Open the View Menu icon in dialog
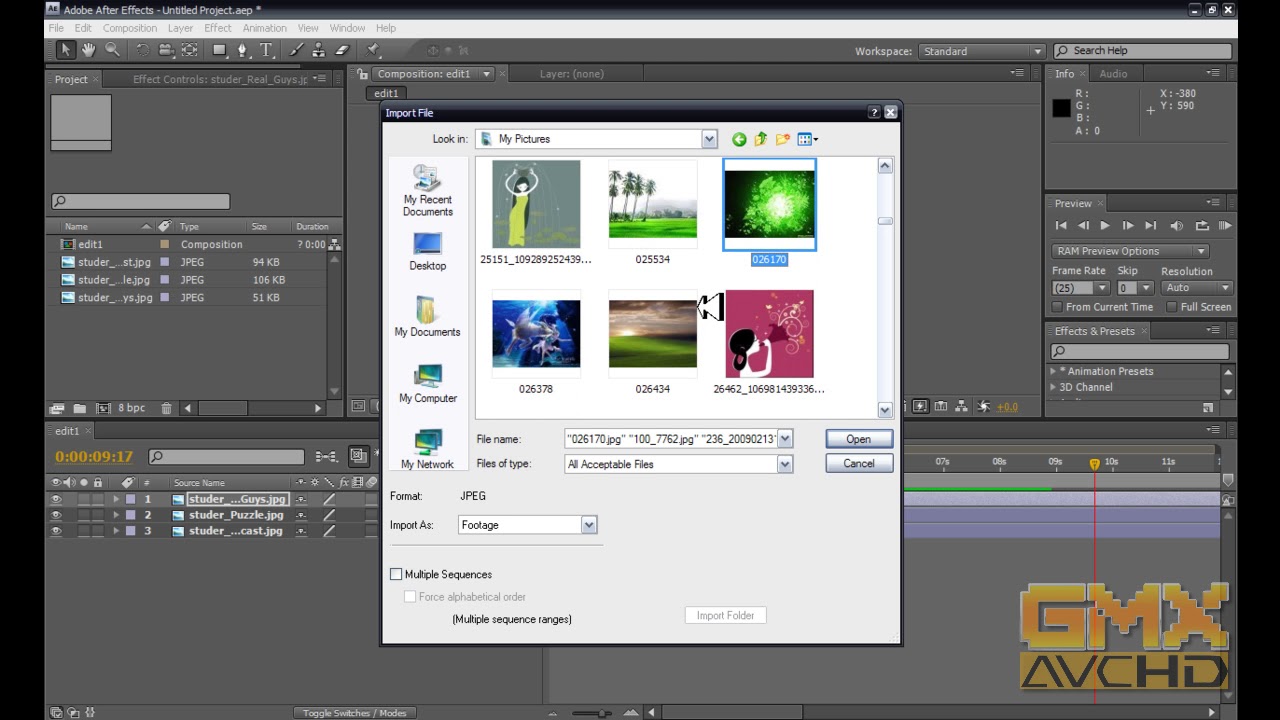The image size is (1280, 720). click(807, 139)
